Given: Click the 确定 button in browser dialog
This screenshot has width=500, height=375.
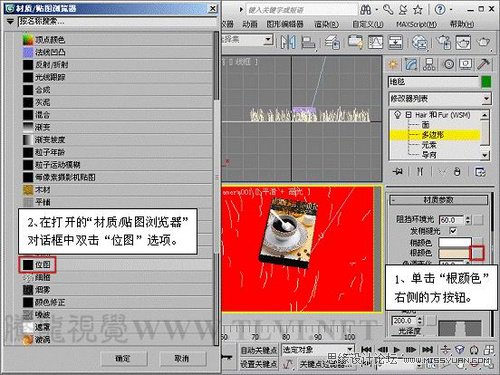Looking at the screenshot, I should [x=124, y=359].
